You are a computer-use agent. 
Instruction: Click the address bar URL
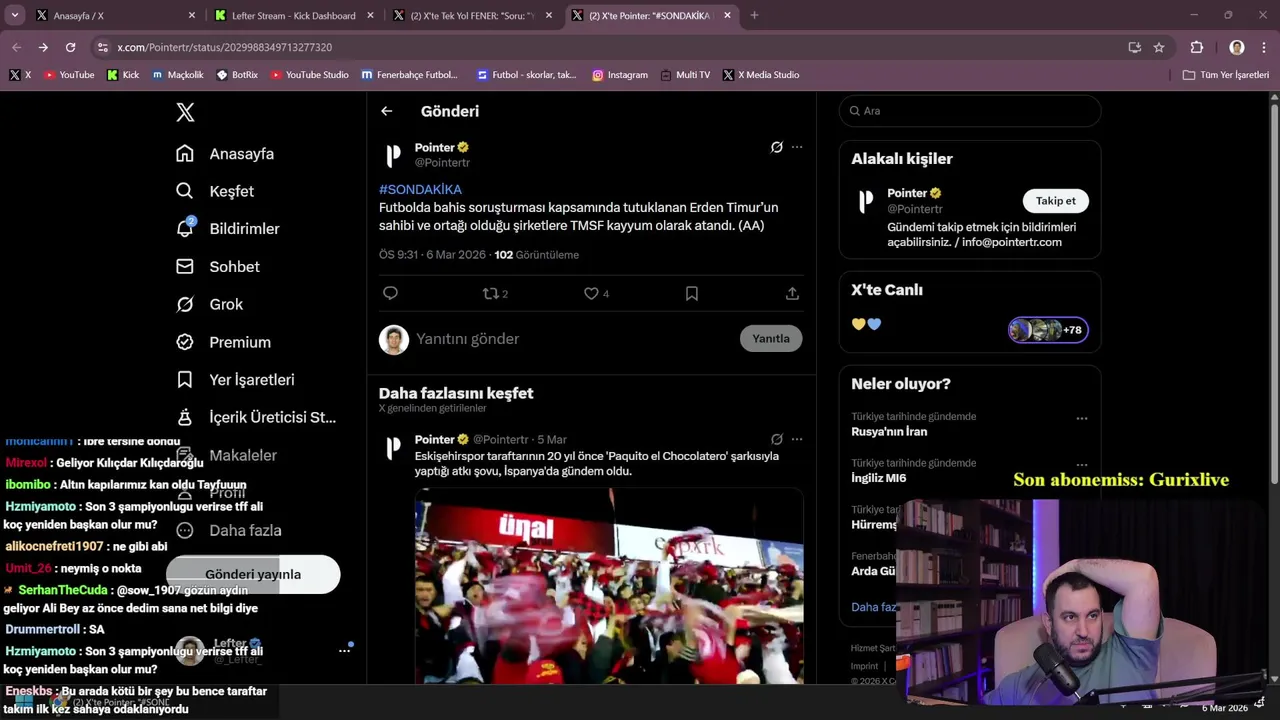point(224,47)
